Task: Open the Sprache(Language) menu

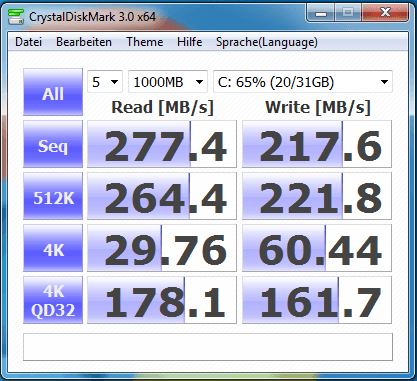Action: click(267, 42)
